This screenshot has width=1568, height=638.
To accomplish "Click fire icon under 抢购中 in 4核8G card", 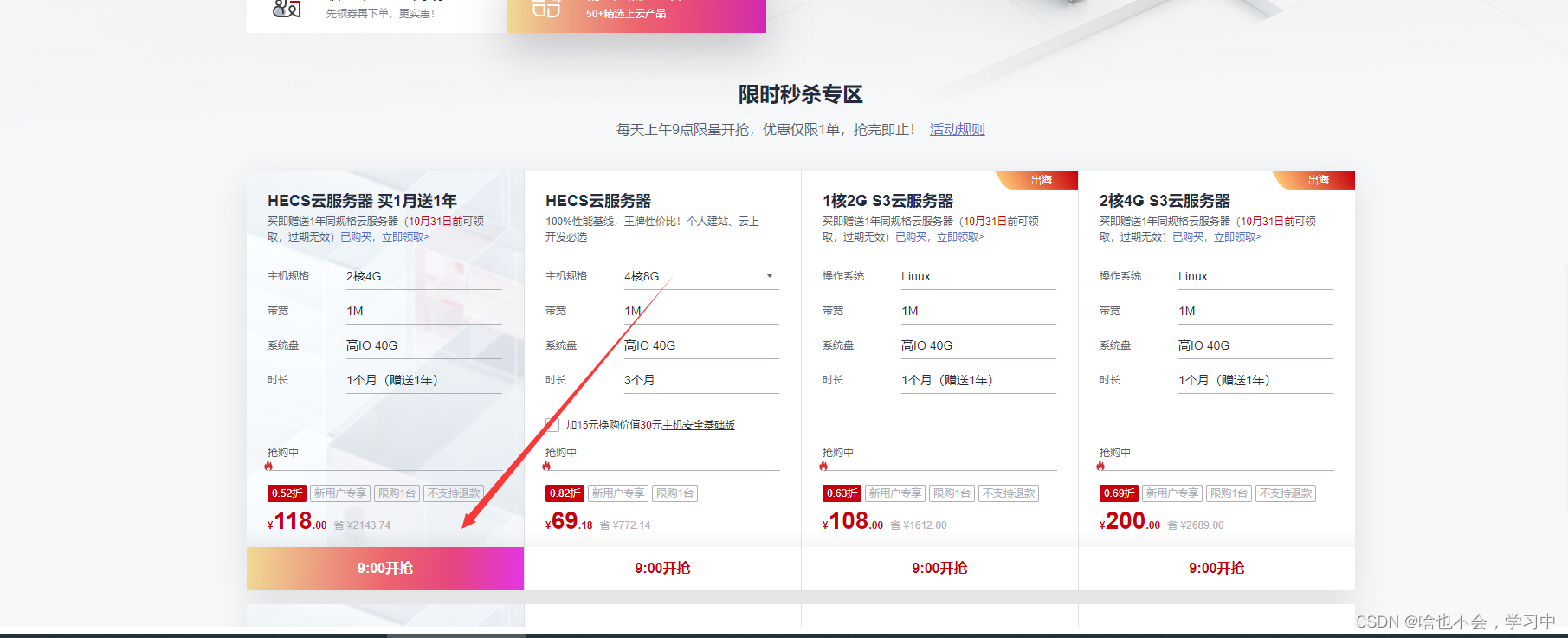I will (x=546, y=466).
